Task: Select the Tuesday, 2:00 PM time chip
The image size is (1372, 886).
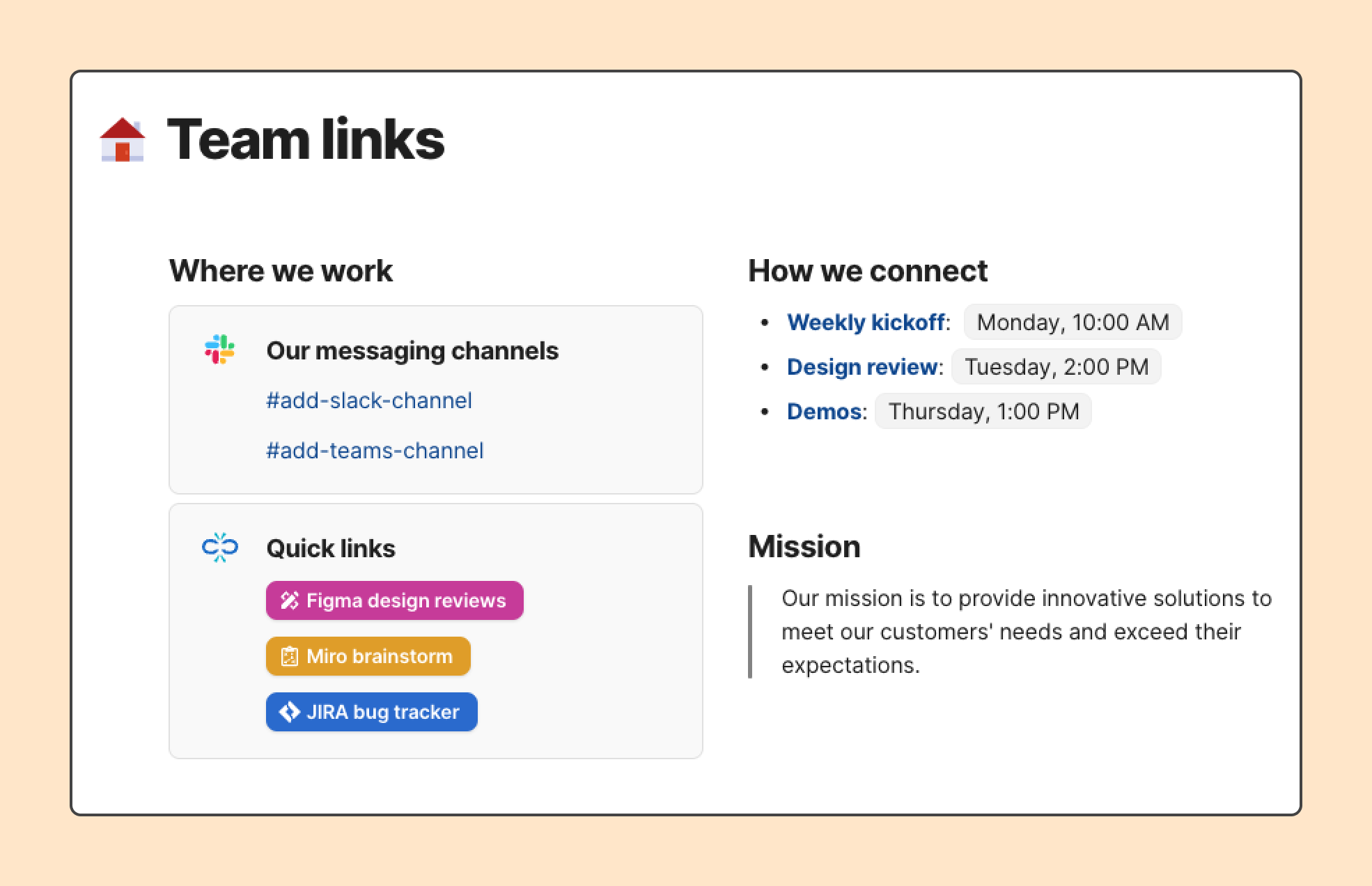Action: click(x=1057, y=367)
